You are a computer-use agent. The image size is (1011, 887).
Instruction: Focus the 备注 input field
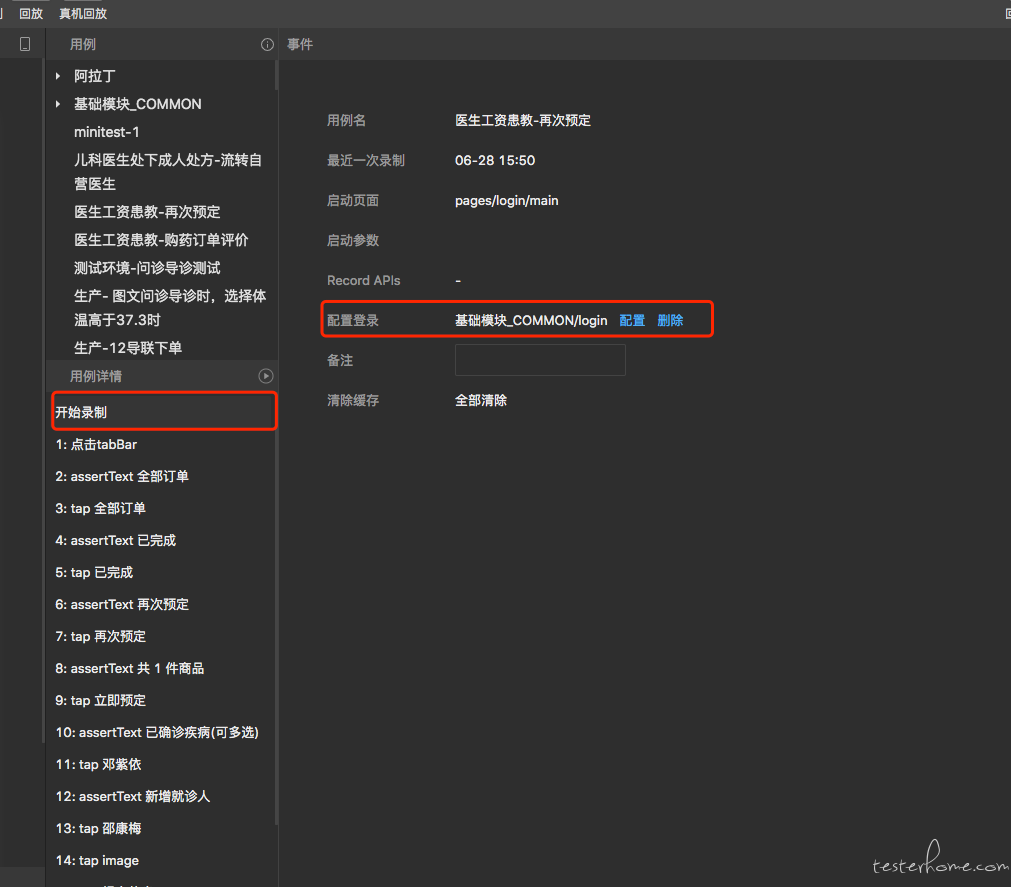point(540,360)
